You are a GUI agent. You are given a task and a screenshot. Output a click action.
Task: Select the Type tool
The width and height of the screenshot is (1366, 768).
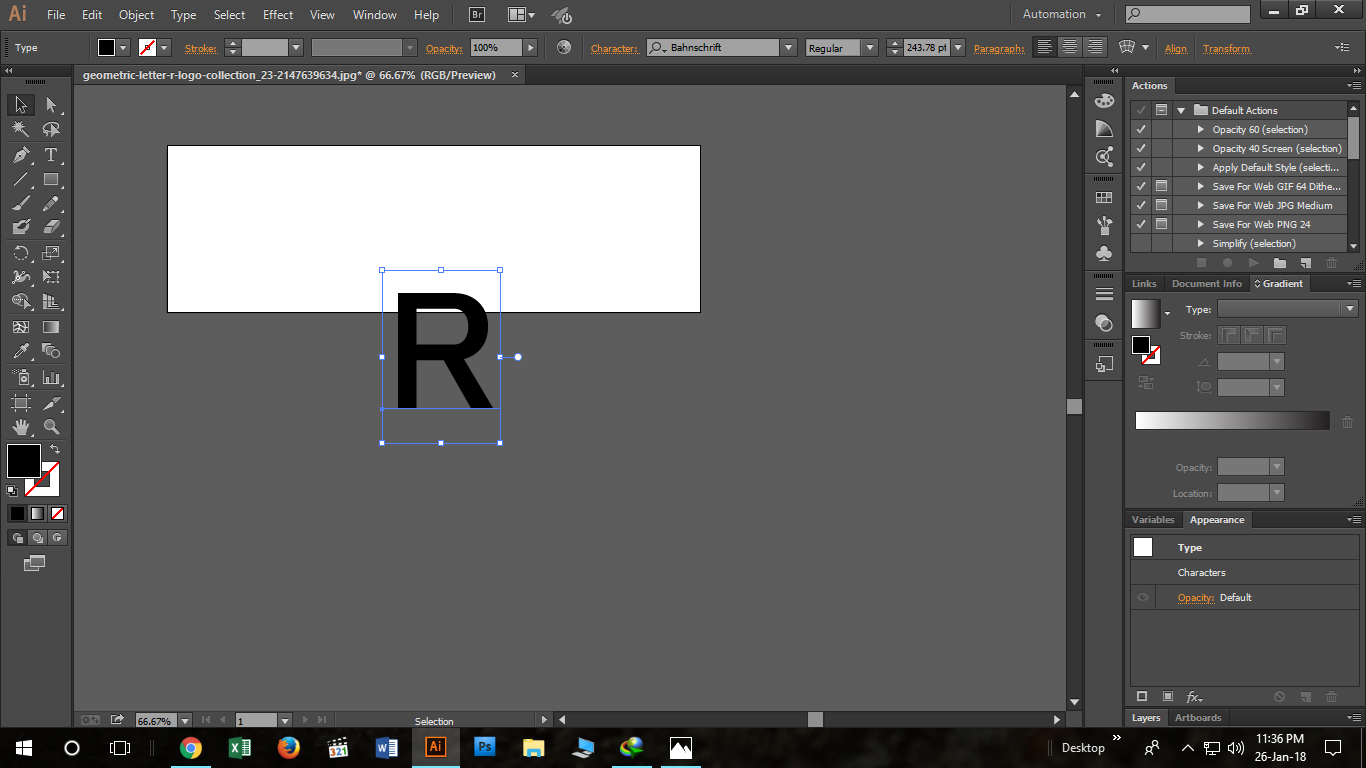(51, 155)
